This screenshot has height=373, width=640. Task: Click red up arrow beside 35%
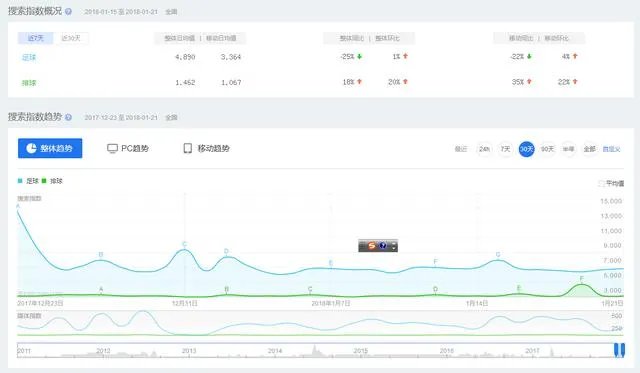(529, 82)
